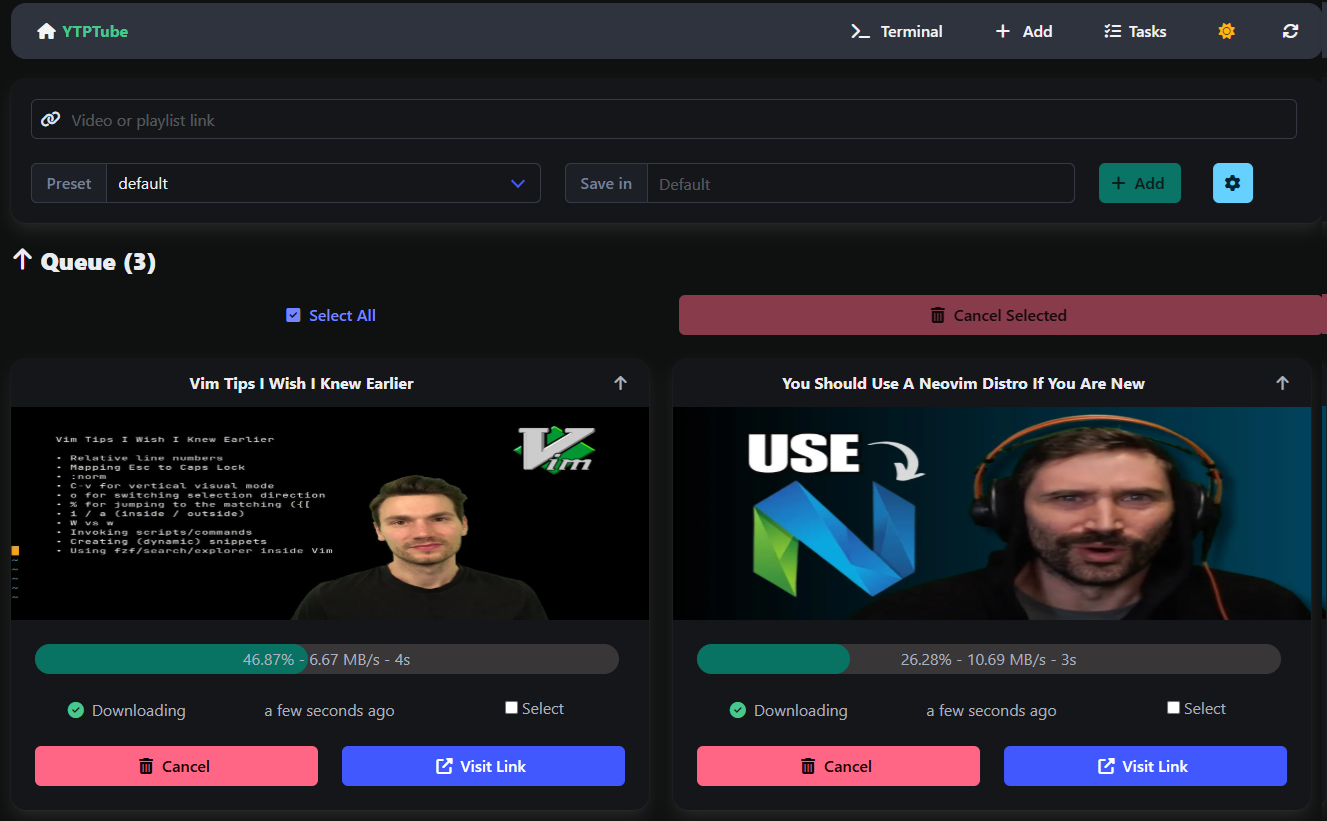
Task: Click the Neovim Distro video thumbnail
Action: pos(992,513)
